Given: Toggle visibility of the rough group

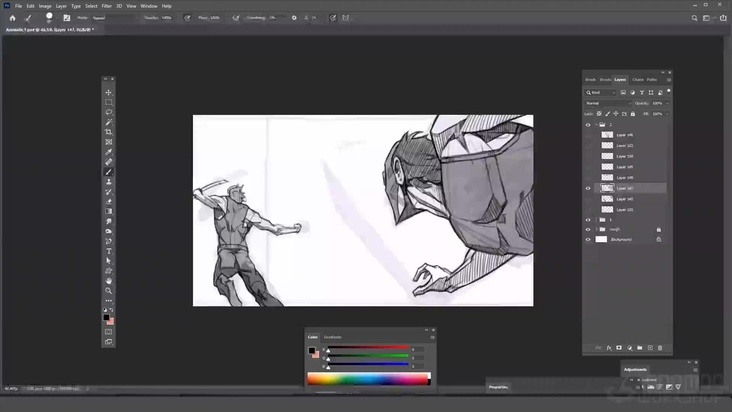Looking at the screenshot, I should 588,229.
